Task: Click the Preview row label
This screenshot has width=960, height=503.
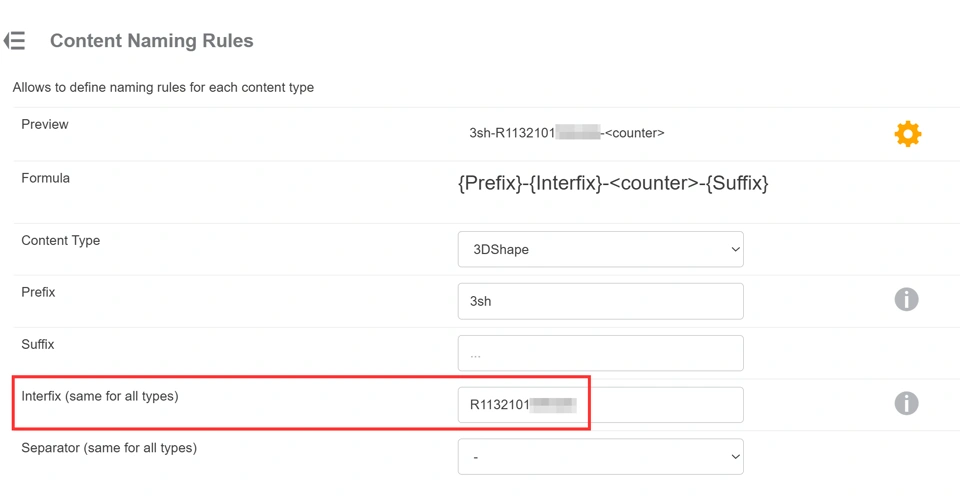Action: point(45,125)
